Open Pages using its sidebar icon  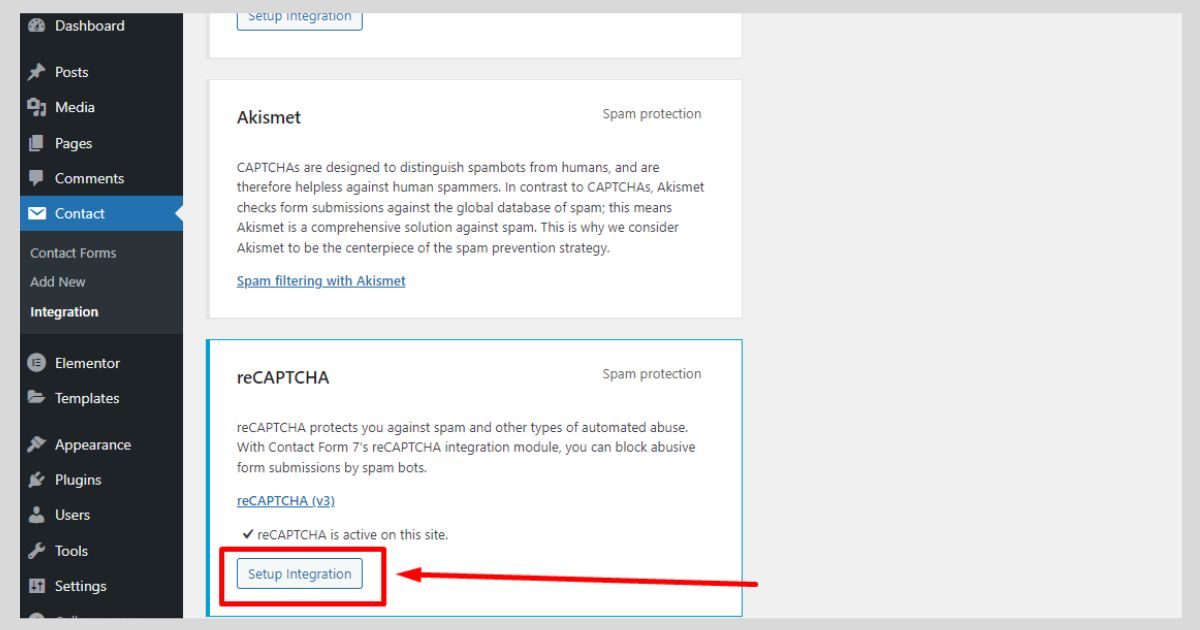37,143
